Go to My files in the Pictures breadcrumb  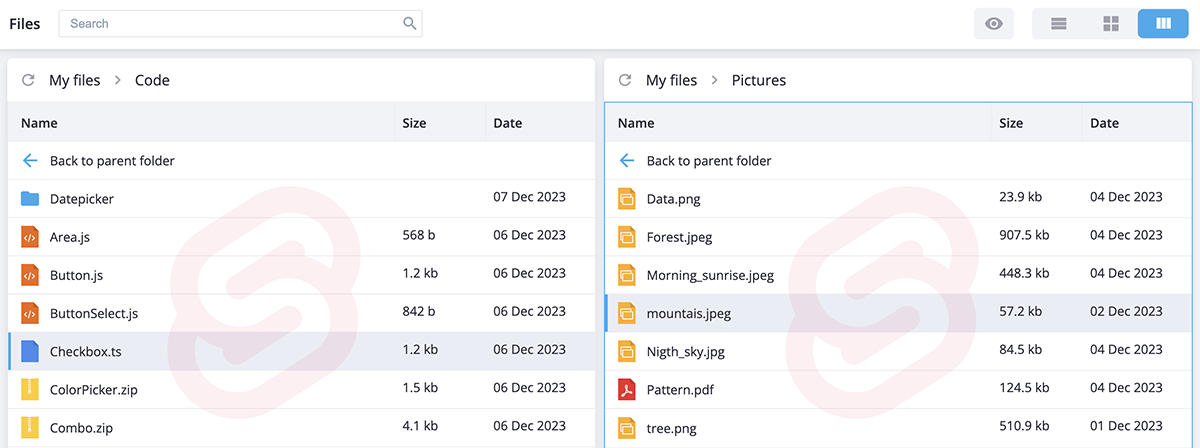(x=672, y=80)
